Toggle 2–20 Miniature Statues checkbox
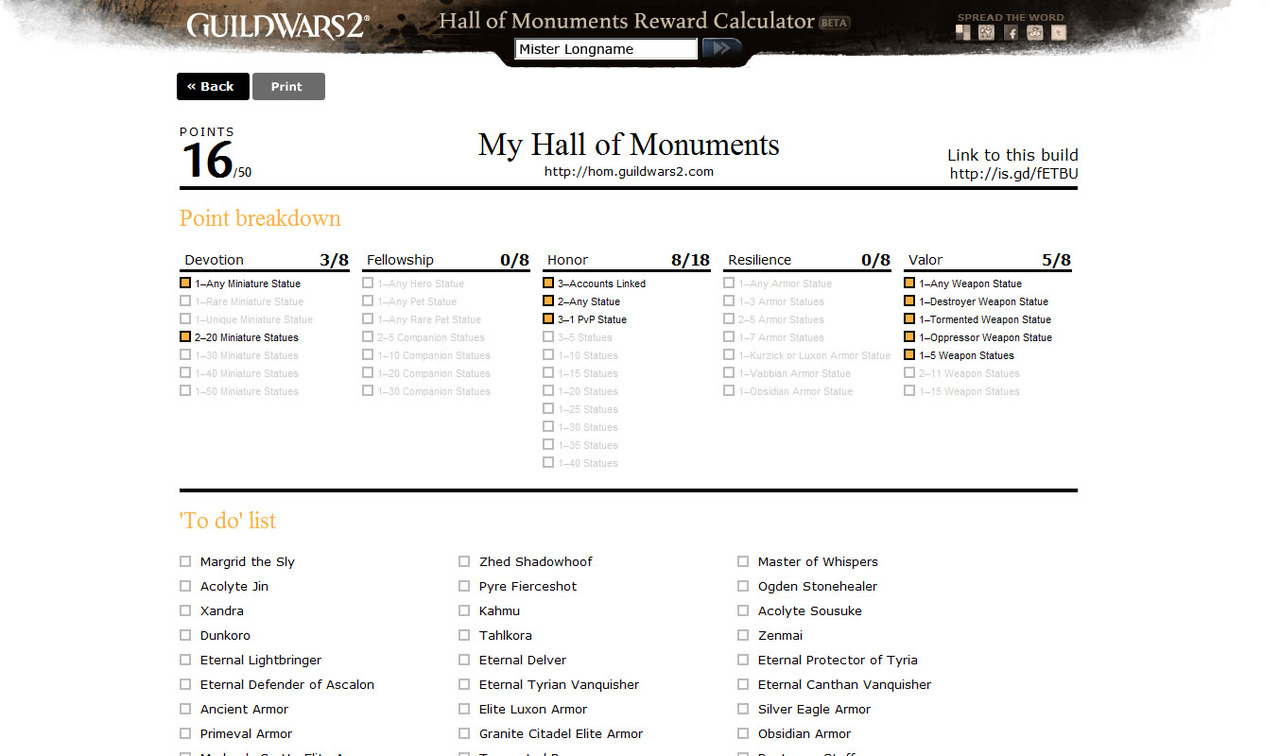 pos(185,337)
